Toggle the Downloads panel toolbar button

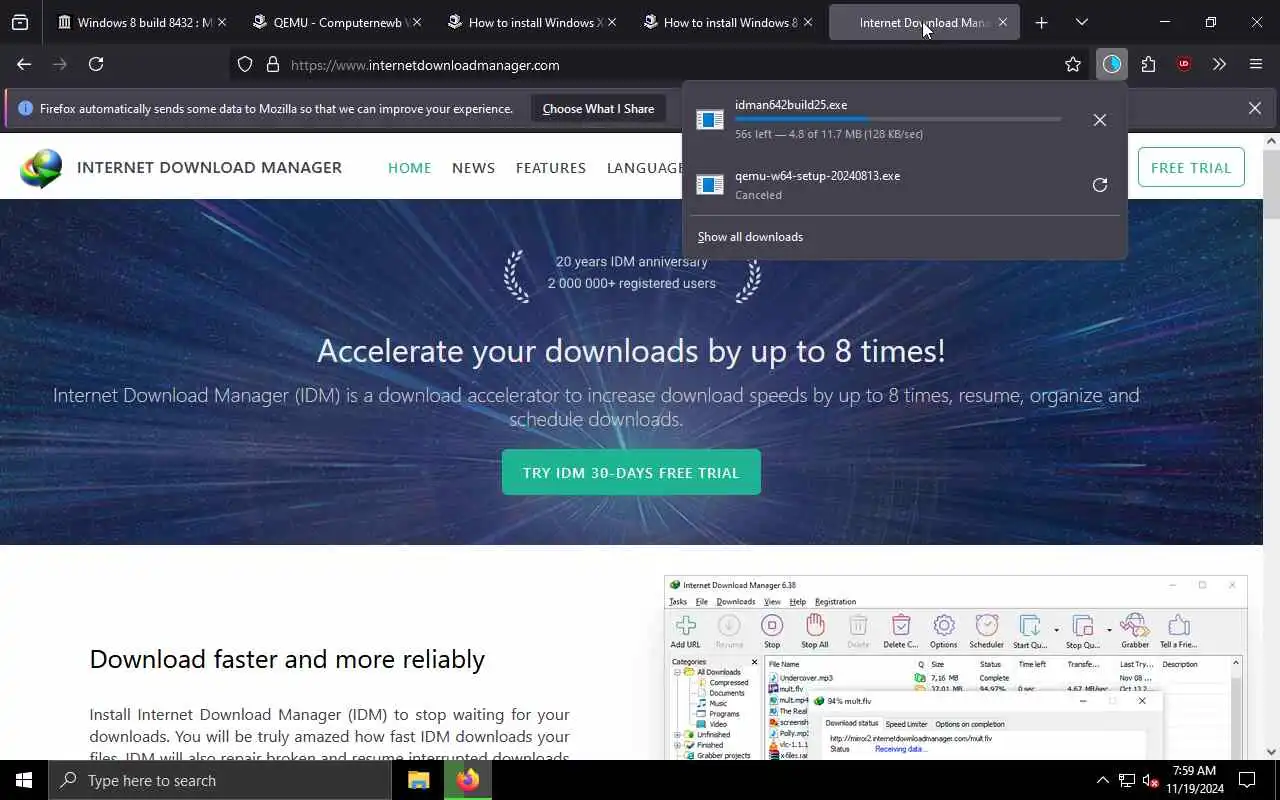coord(1112,64)
